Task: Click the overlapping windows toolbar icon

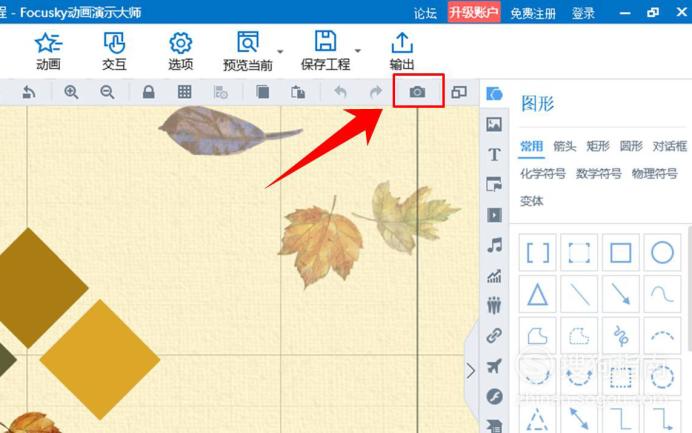Action: coord(459,92)
